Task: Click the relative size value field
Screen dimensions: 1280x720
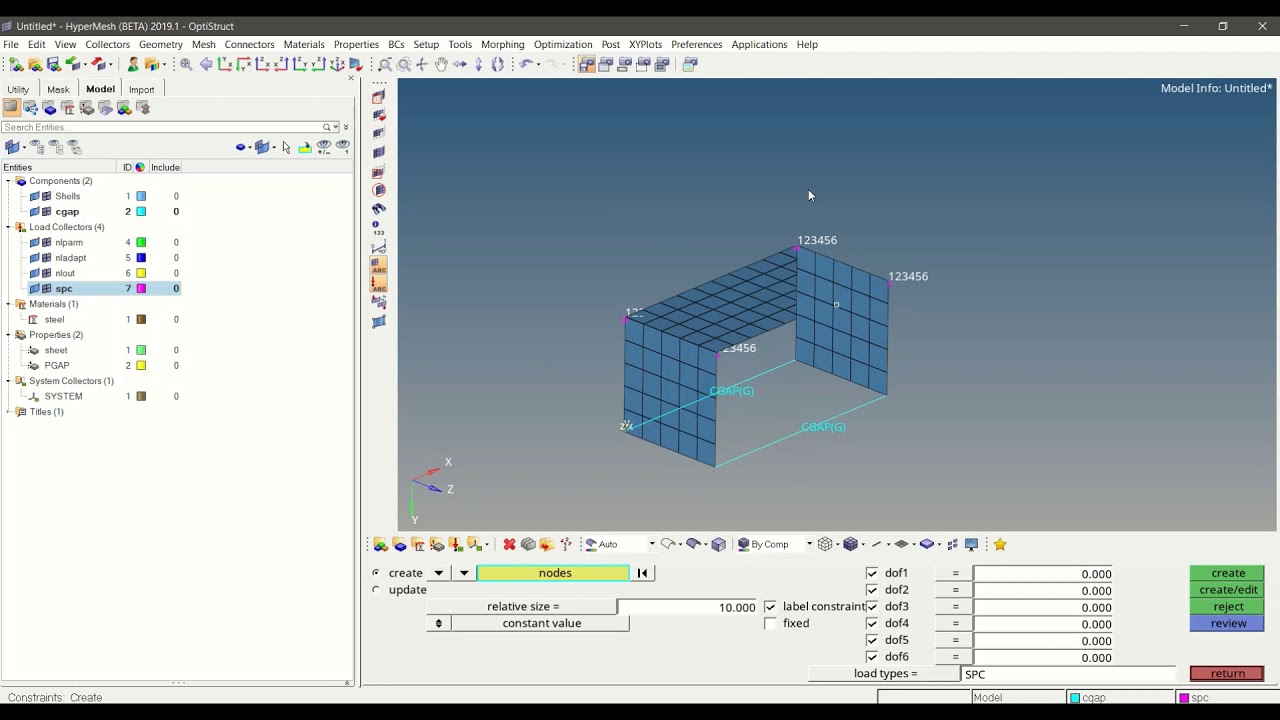Action: click(688, 607)
